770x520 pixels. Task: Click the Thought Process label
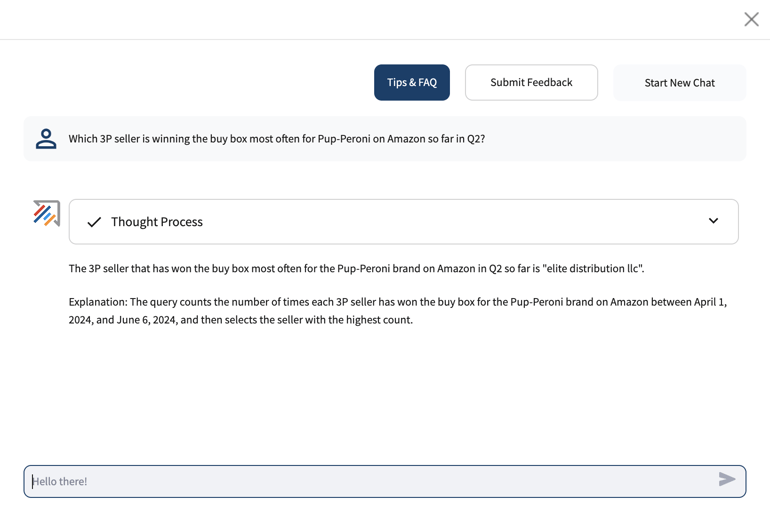coord(157,222)
